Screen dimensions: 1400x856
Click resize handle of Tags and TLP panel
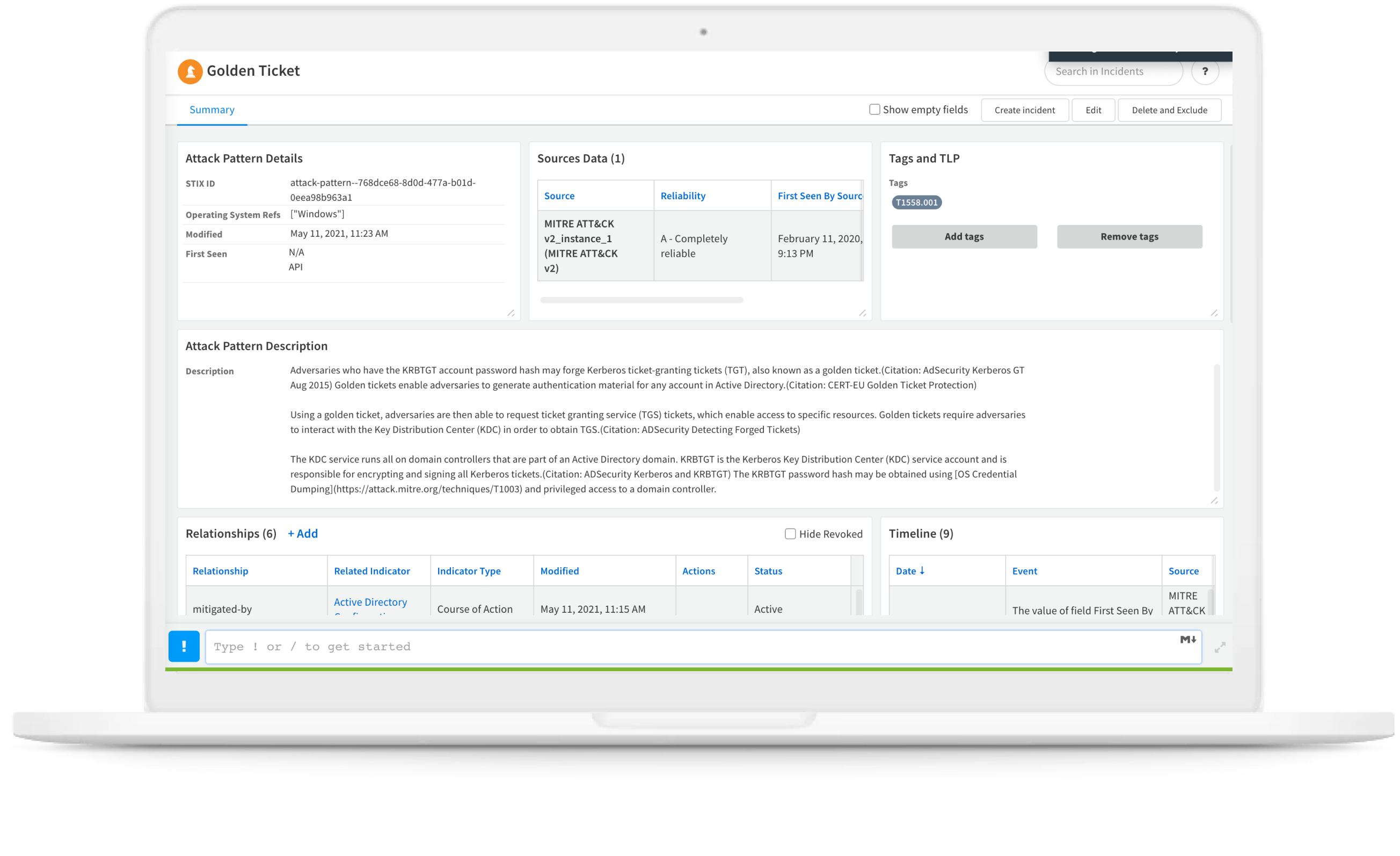tap(1214, 313)
